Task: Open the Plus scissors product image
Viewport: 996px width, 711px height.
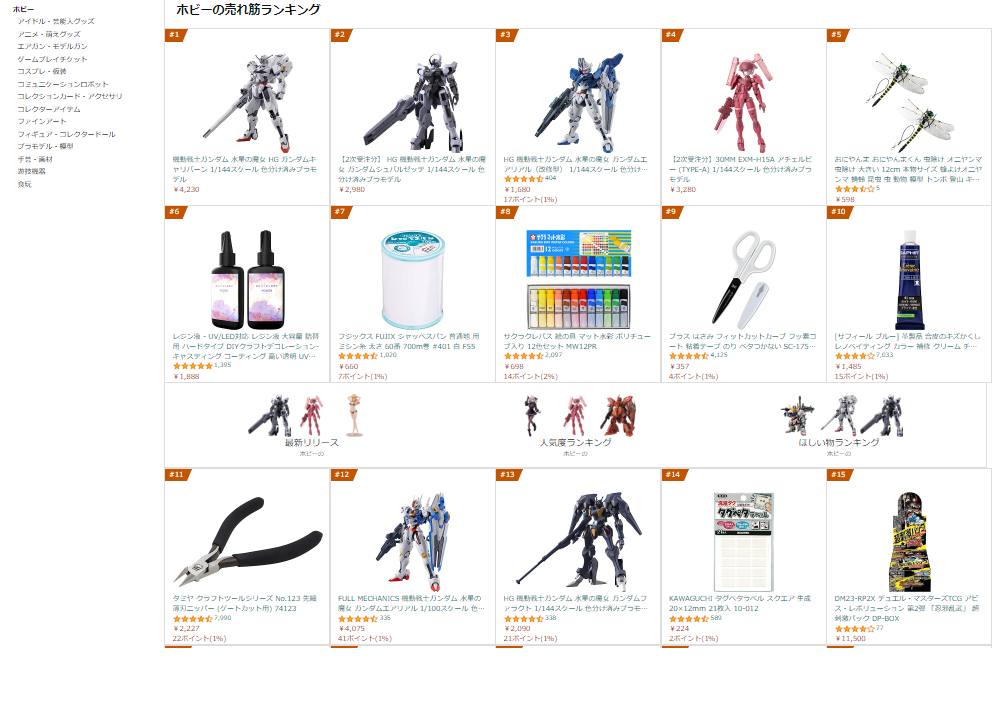Action: point(744,280)
